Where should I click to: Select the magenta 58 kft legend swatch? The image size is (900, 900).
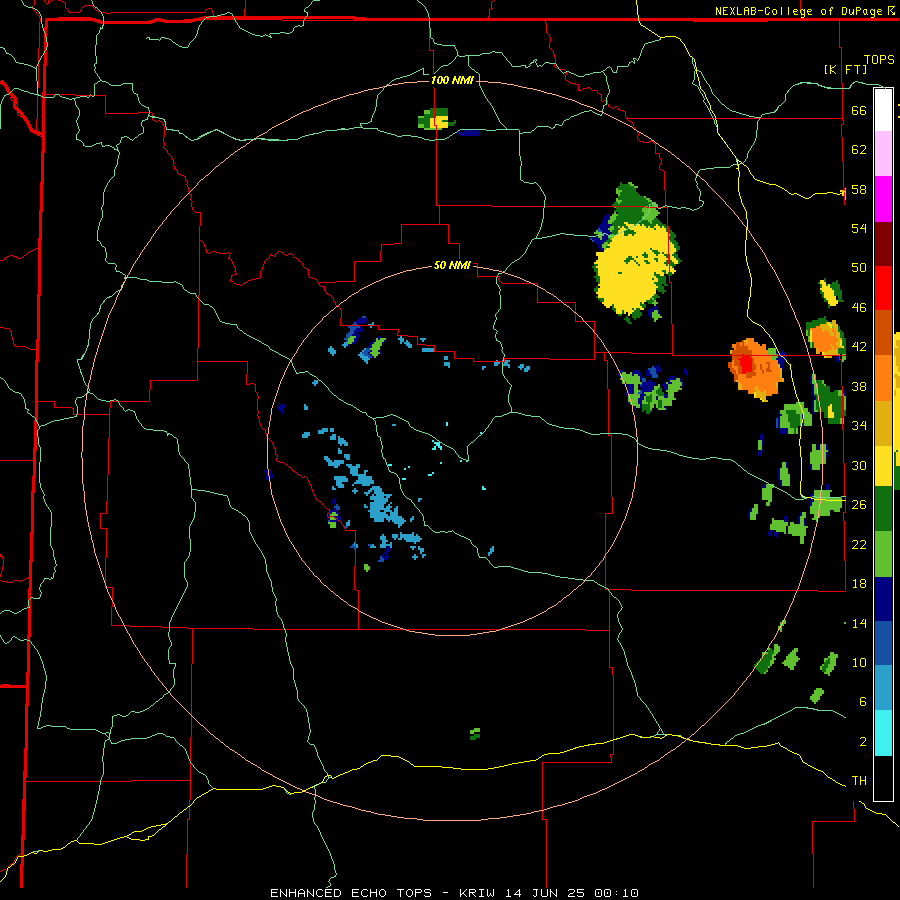(x=883, y=199)
